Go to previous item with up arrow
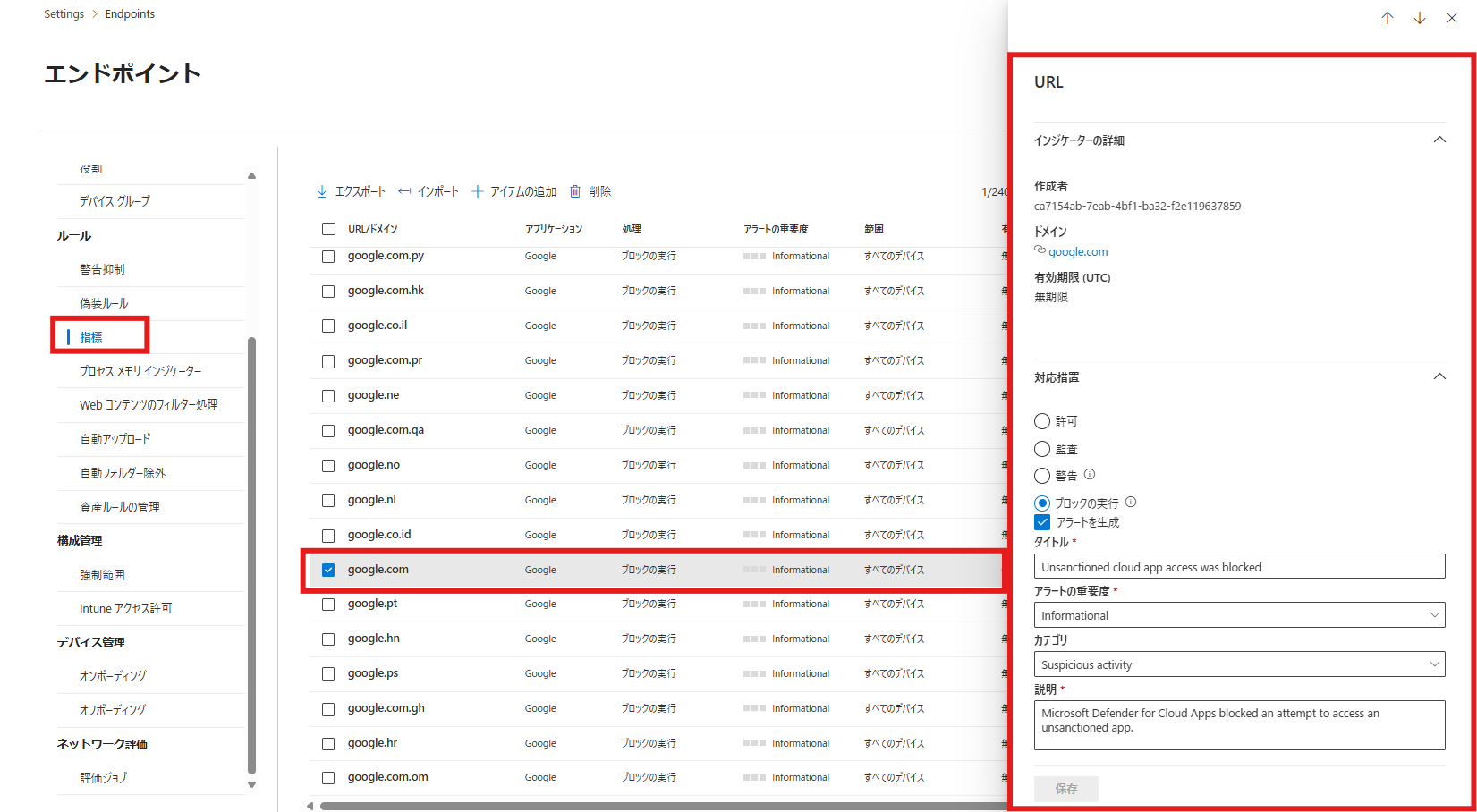 pos(1388,18)
